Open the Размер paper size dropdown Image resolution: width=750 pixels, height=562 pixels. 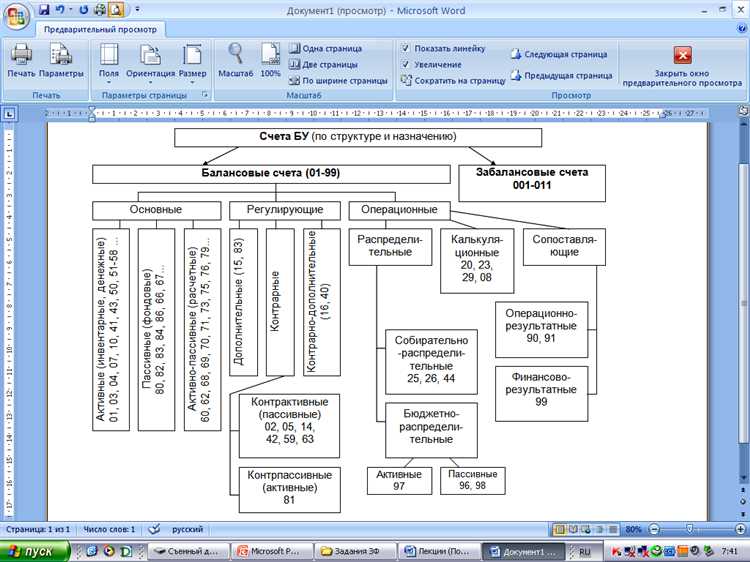coord(193,62)
